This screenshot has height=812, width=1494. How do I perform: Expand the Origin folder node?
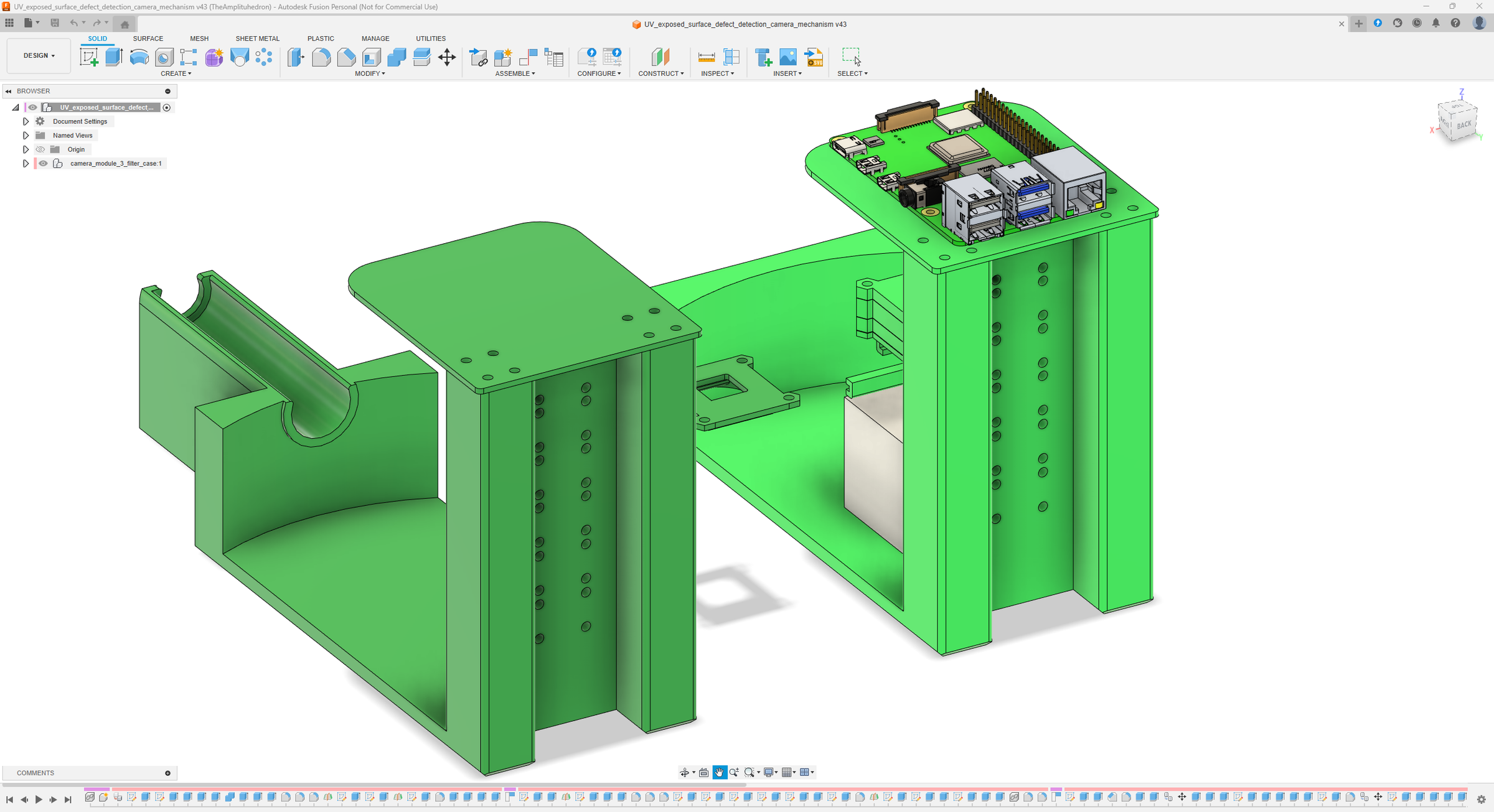click(26, 149)
